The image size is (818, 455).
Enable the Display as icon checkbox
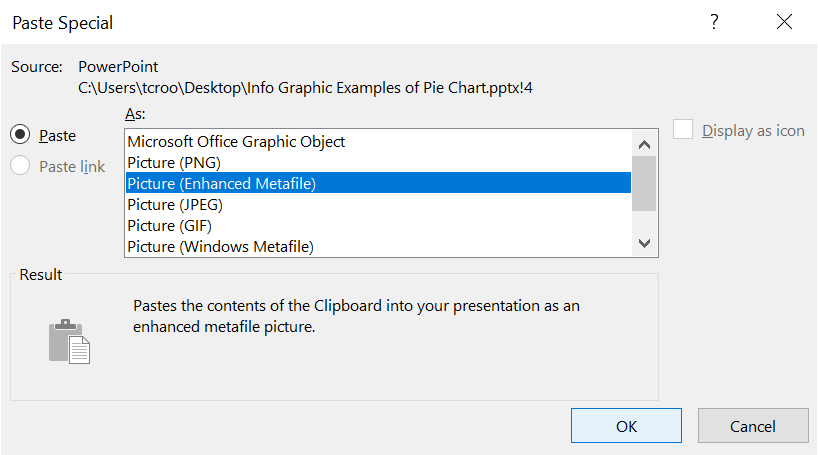pos(684,130)
